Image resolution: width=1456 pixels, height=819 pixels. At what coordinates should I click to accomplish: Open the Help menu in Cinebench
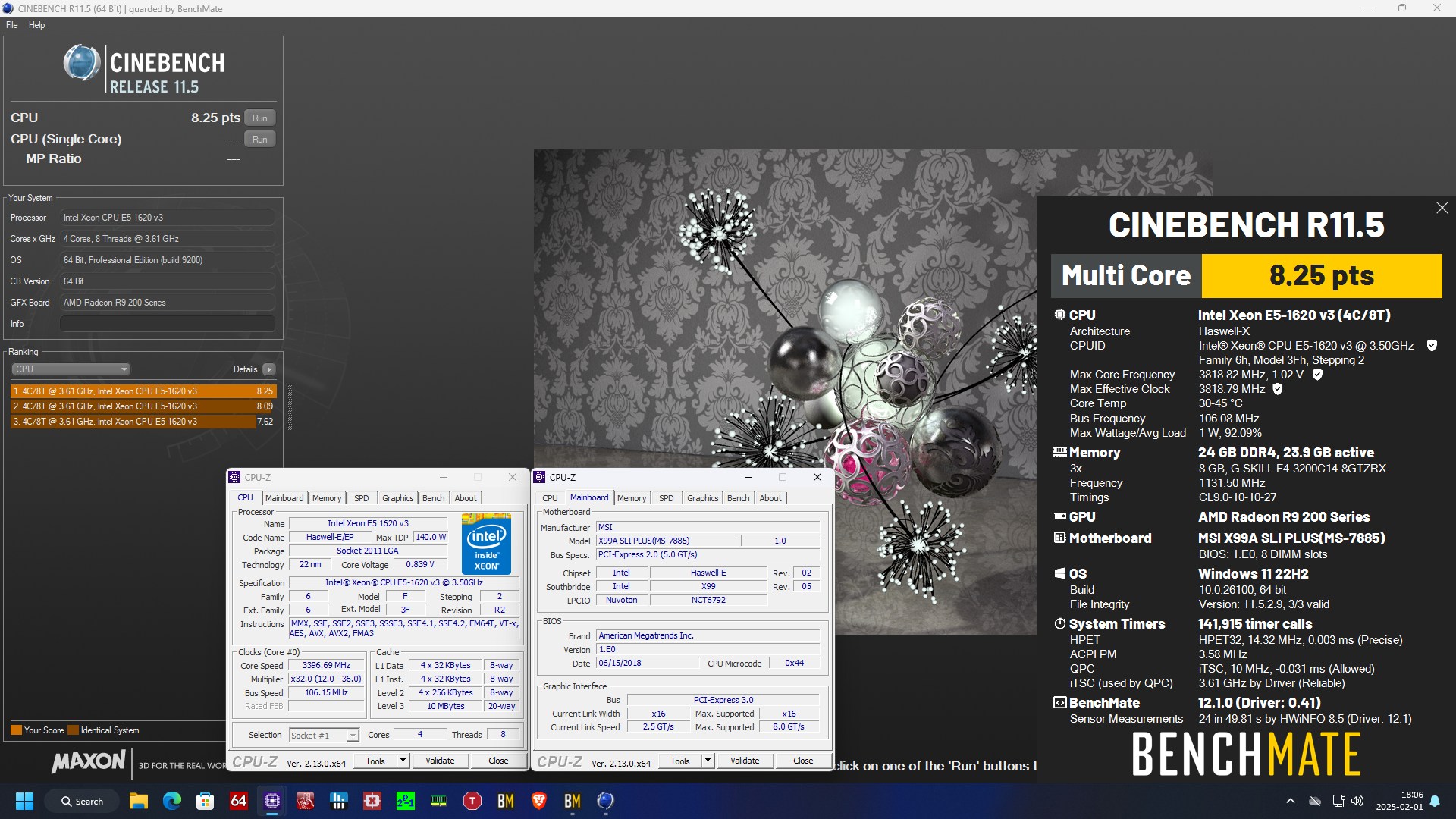pos(37,25)
